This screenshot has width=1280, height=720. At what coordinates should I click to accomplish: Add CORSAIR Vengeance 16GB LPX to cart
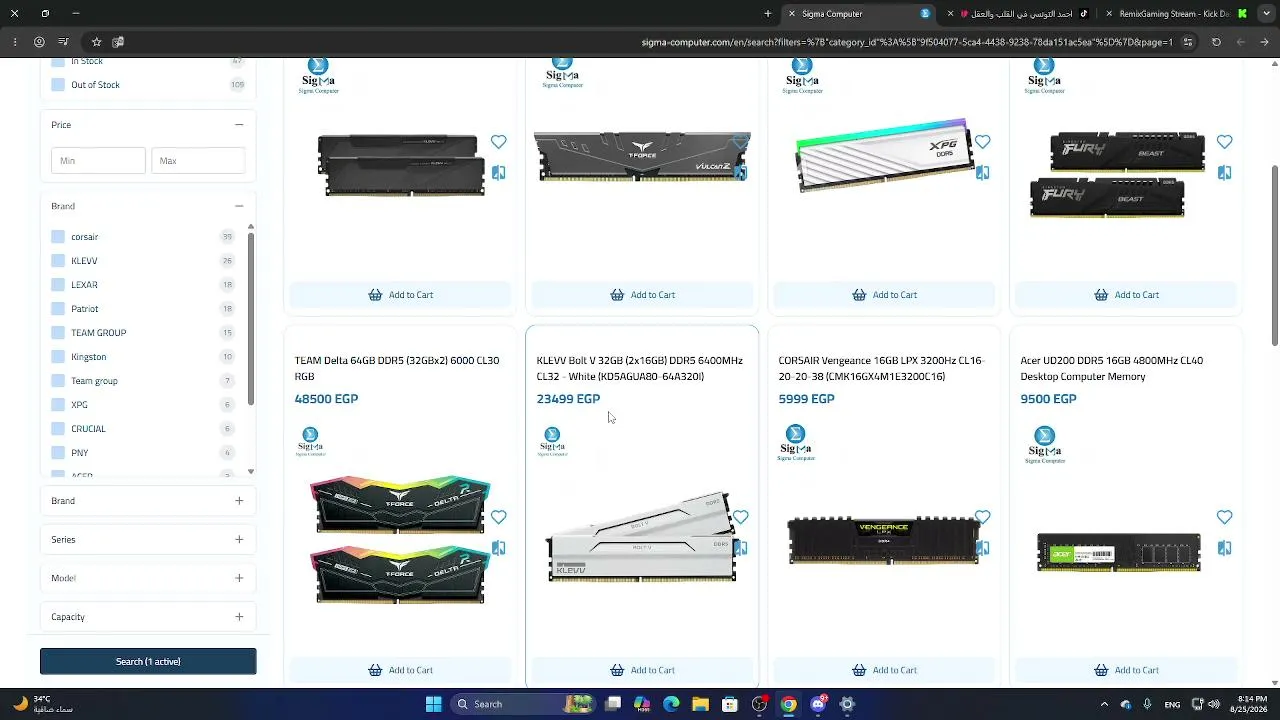[x=884, y=670]
